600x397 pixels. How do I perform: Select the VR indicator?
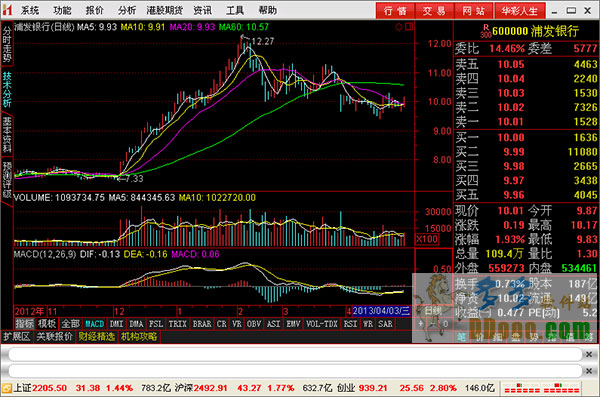[x=237, y=324]
